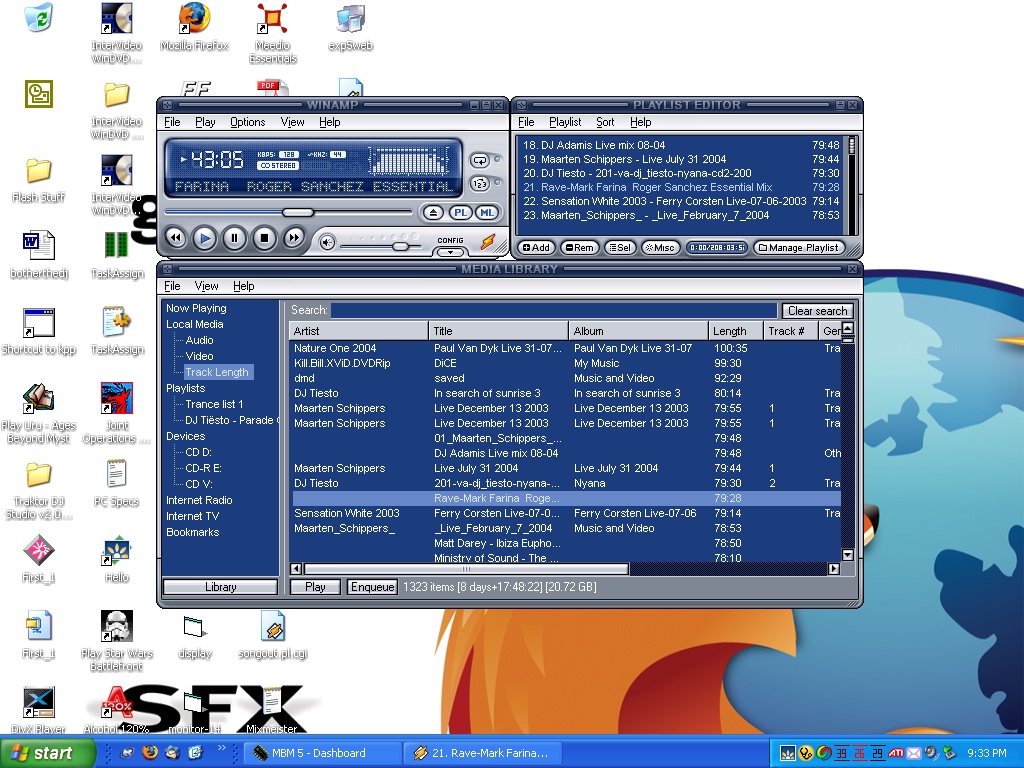Launch Play Uru - Ages Beyond Myst icon
The width and height of the screenshot is (1024, 768).
(39, 413)
